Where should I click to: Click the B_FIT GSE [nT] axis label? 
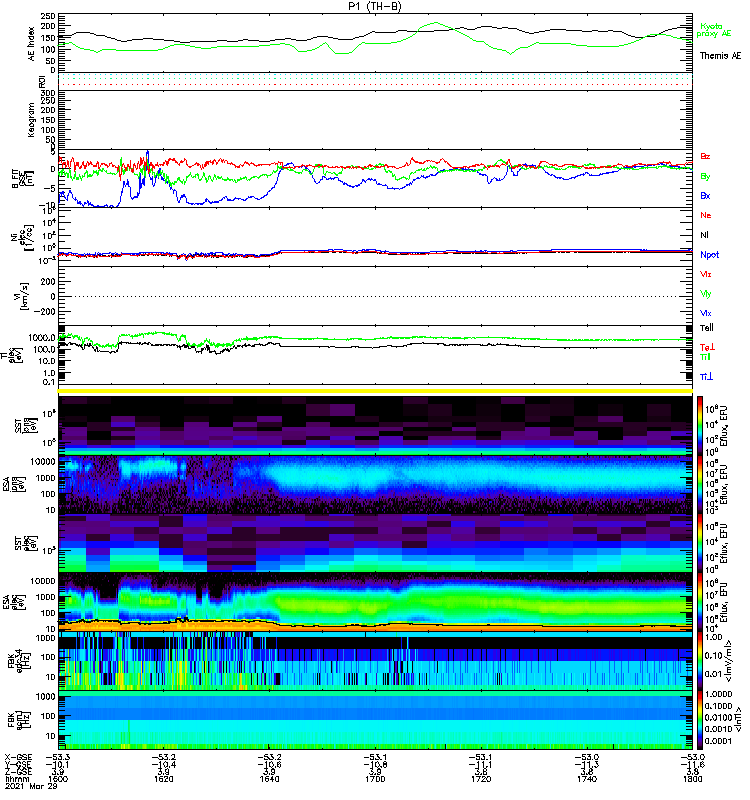click(23, 179)
